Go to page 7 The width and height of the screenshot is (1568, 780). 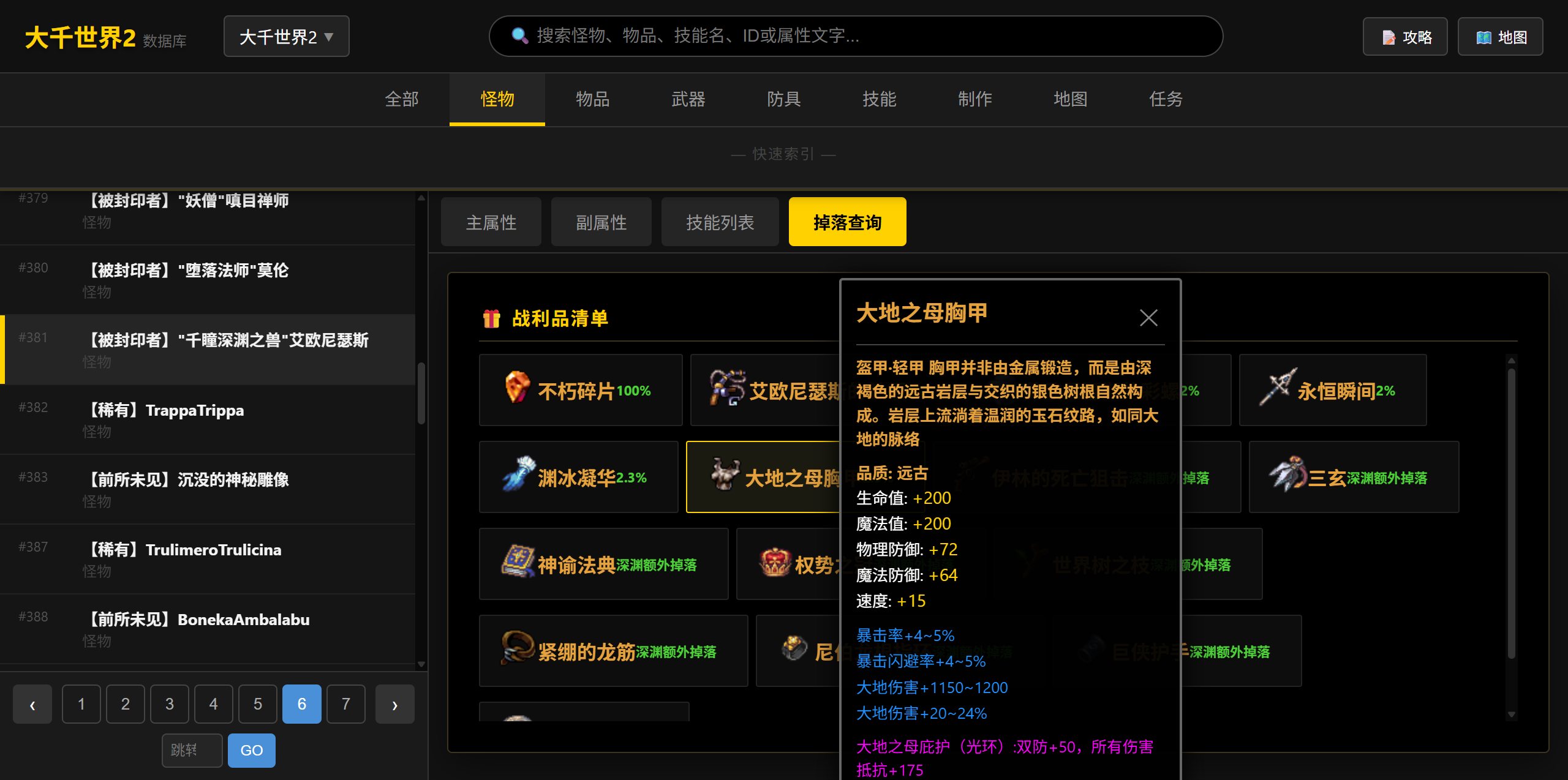tap(346, 704)
